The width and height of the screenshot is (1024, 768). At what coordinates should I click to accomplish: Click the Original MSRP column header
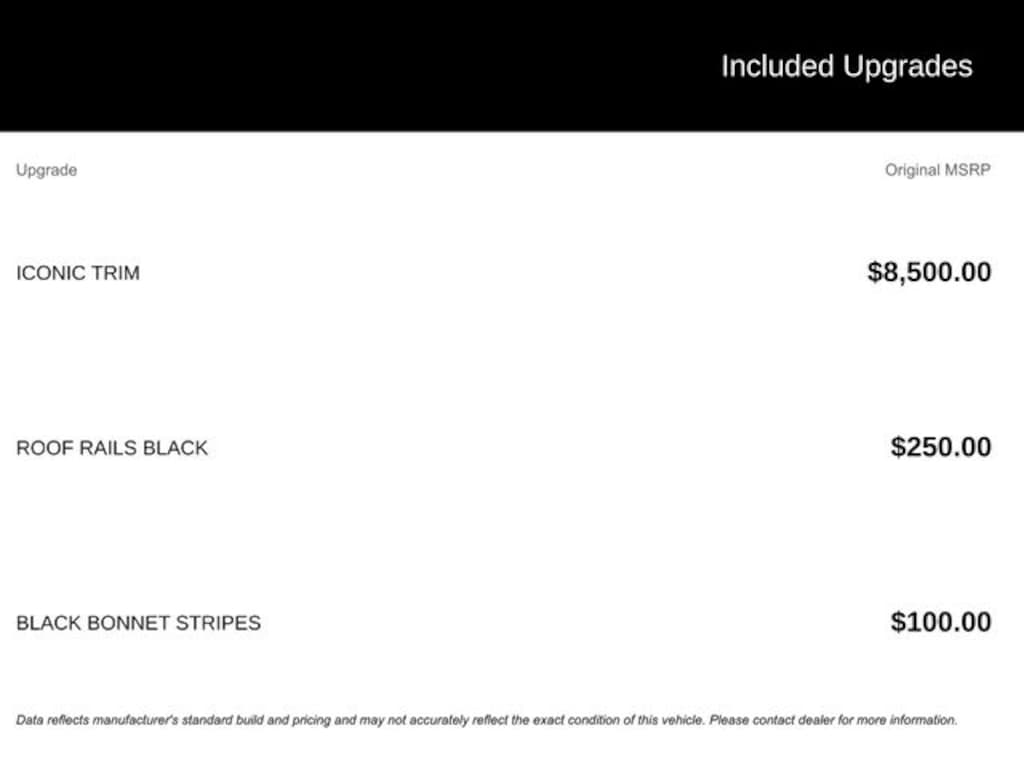point(937,170)
